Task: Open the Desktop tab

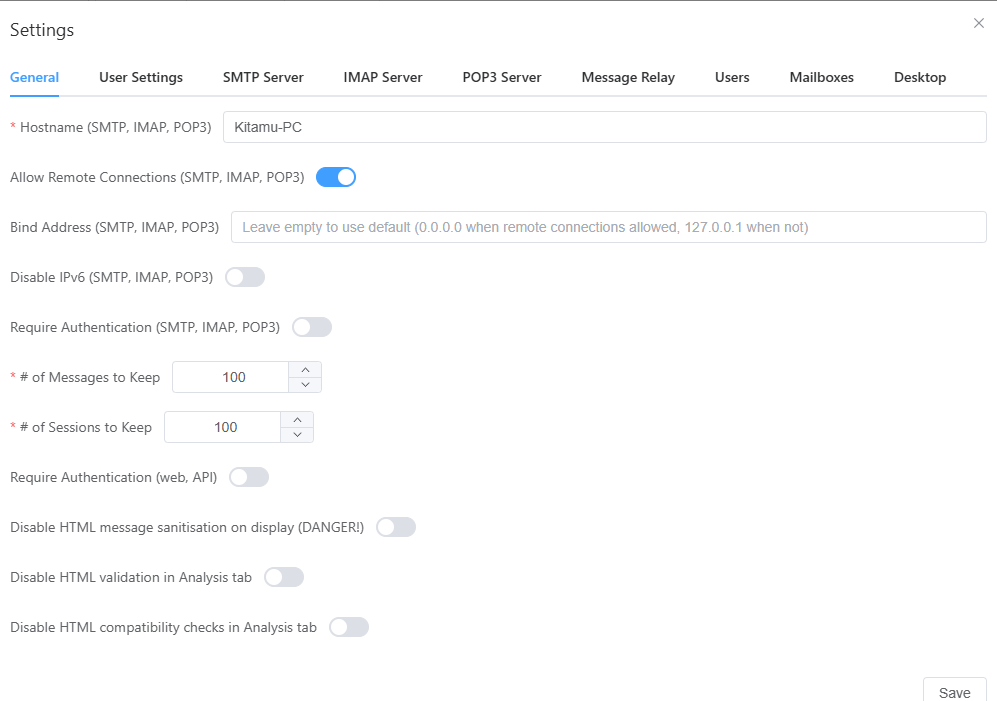Action: pos(920,78)
